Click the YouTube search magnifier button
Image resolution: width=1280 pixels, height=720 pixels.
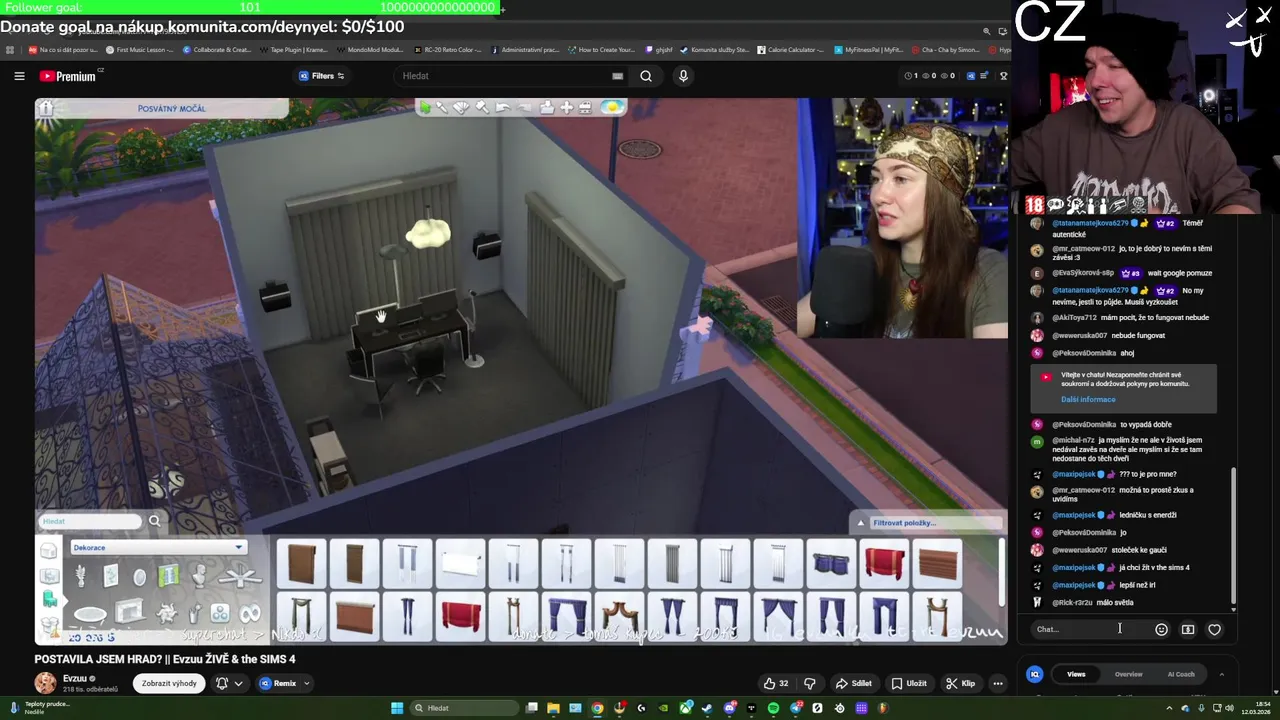coord(646,76)
